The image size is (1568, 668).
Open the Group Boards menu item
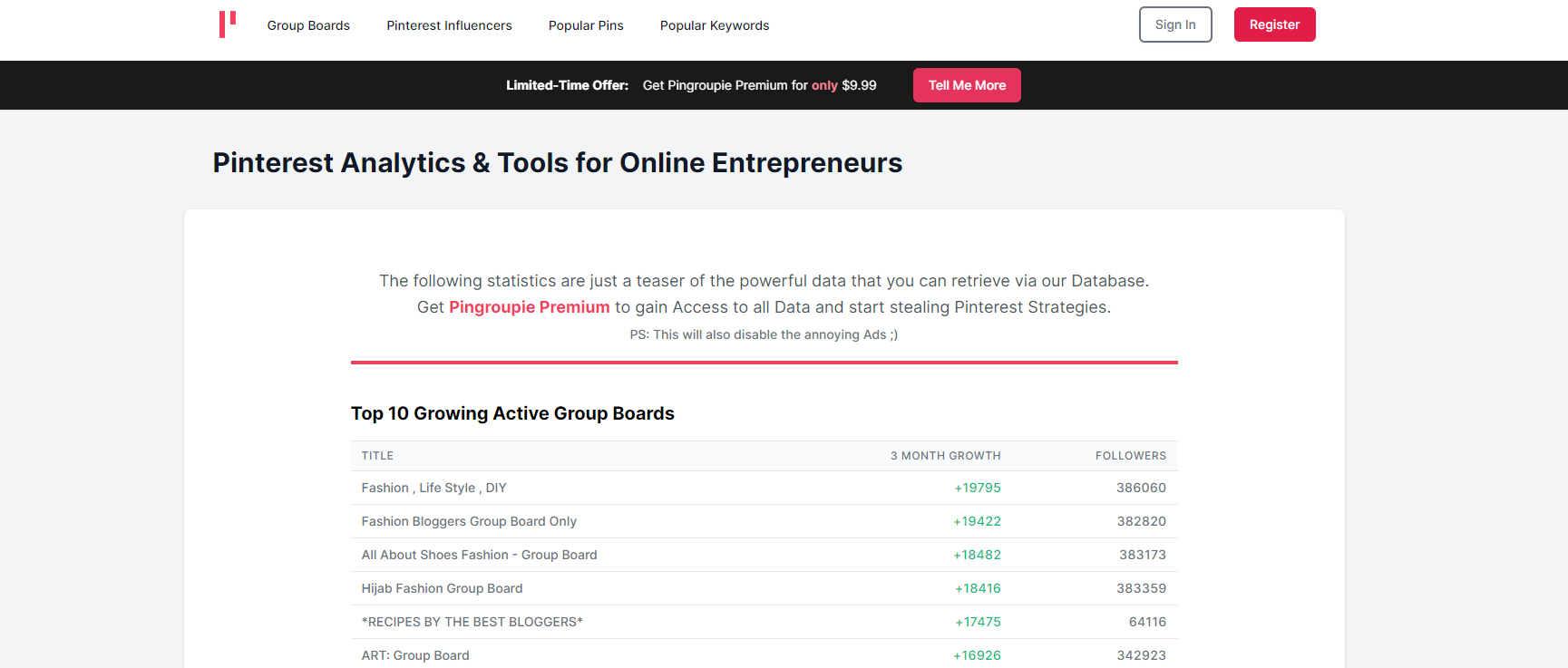[308, 25]
